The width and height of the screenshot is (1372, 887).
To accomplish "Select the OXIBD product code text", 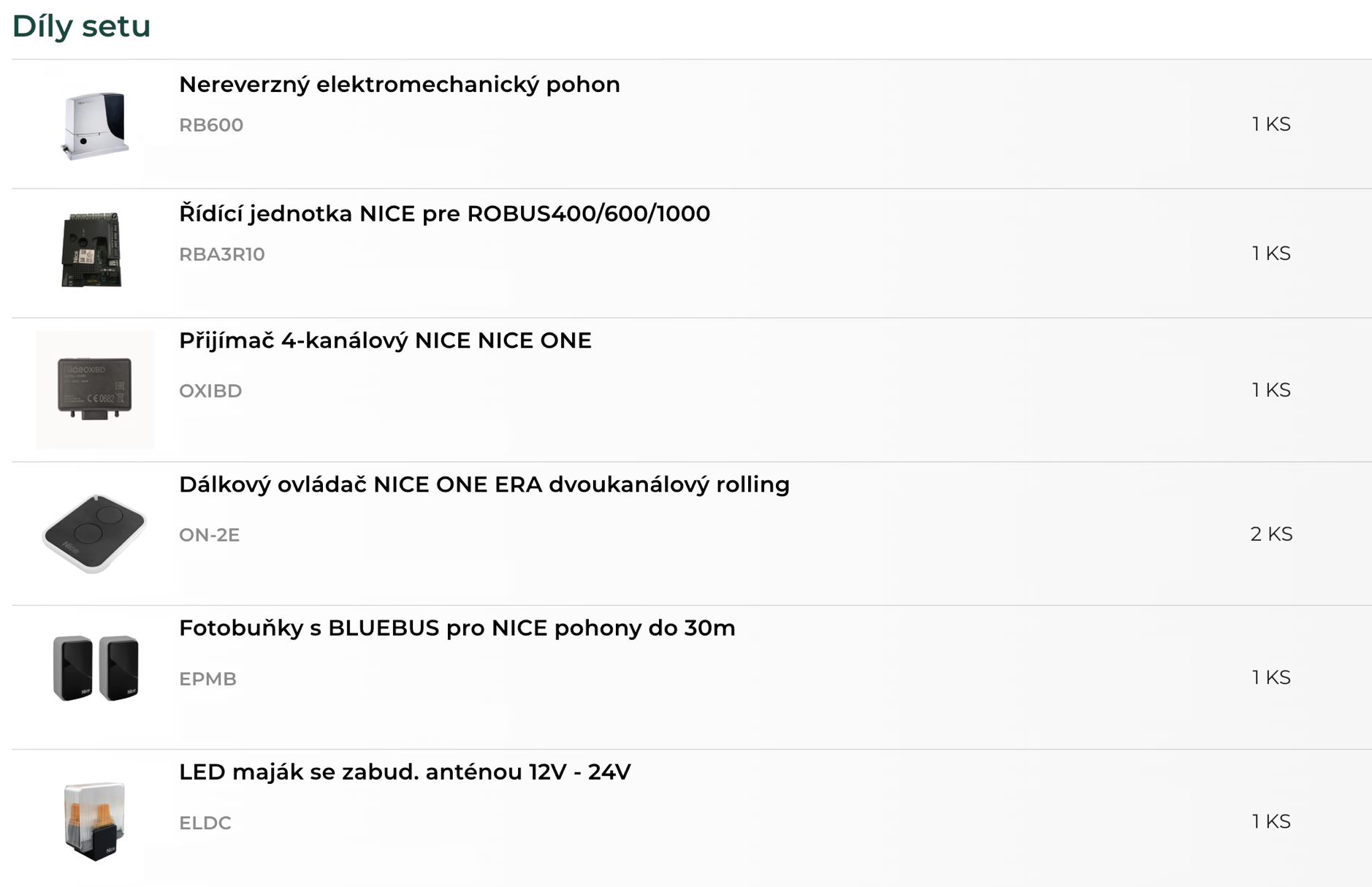I will click(210, 391).
